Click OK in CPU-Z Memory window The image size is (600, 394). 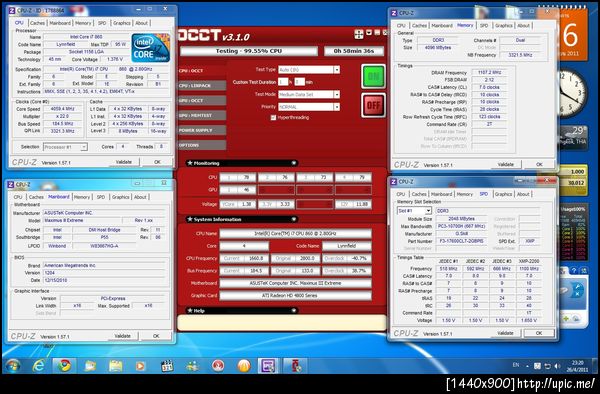click(x=539, y=164)
